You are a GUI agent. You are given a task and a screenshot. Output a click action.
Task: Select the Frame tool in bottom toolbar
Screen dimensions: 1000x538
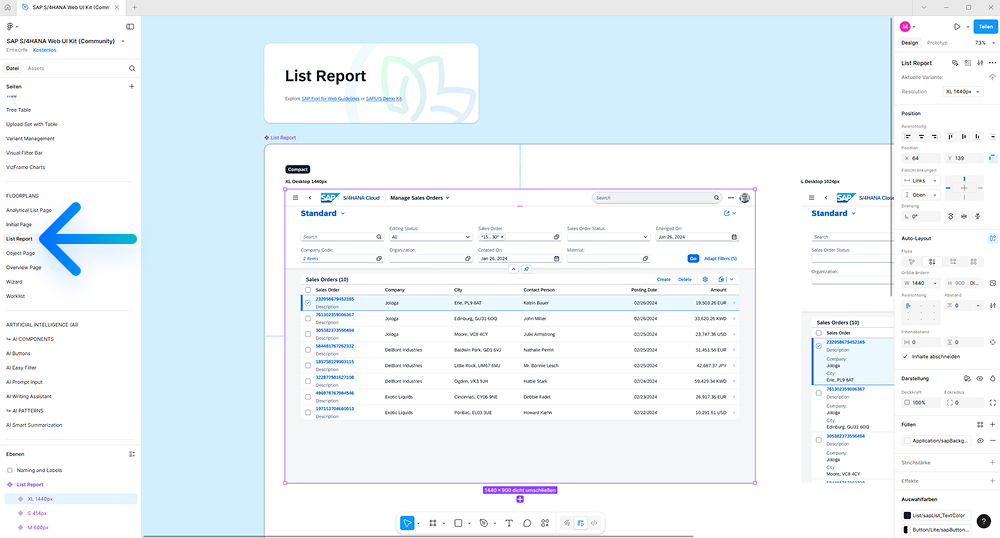coord(433,523)
